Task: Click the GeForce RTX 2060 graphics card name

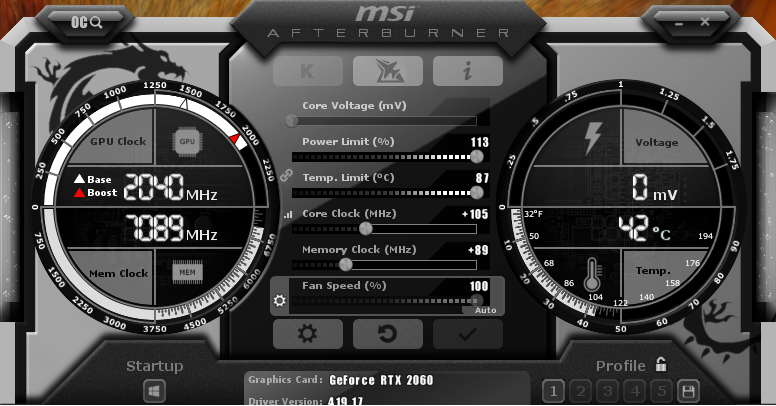Action: pyautogui.click(x=381, y=380)
